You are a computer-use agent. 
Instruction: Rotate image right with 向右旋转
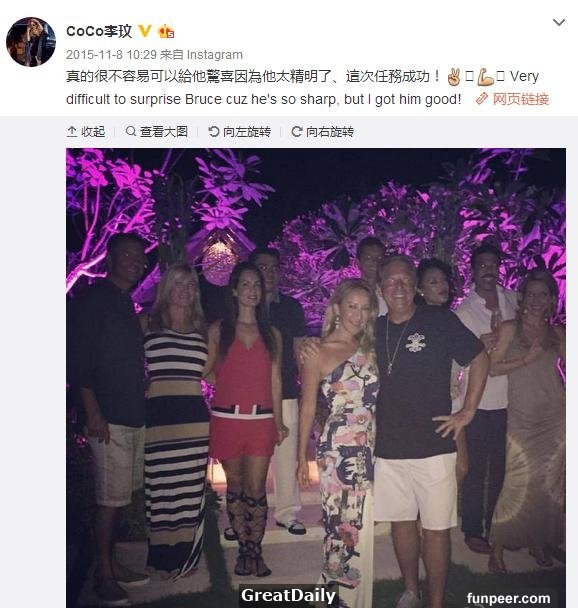323,132
